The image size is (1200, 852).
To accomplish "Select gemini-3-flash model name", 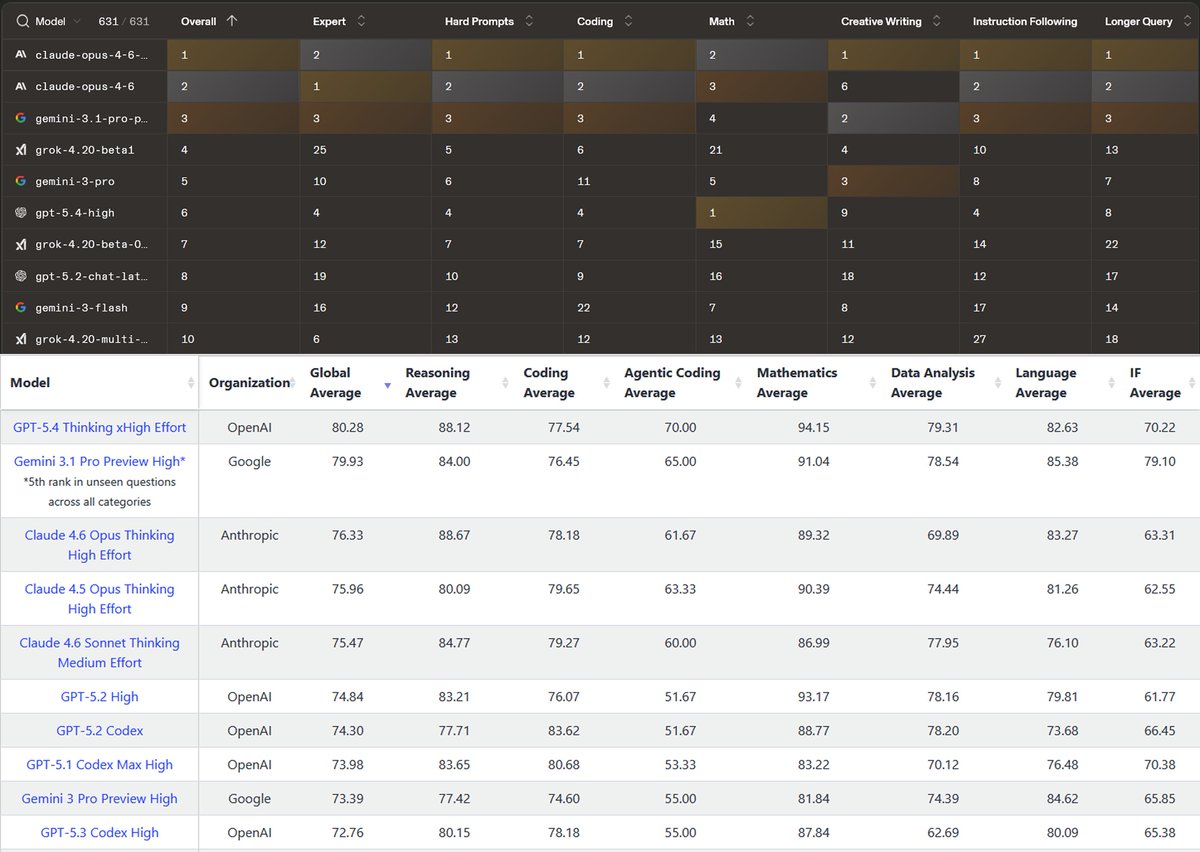I will (x=81, y=307).
